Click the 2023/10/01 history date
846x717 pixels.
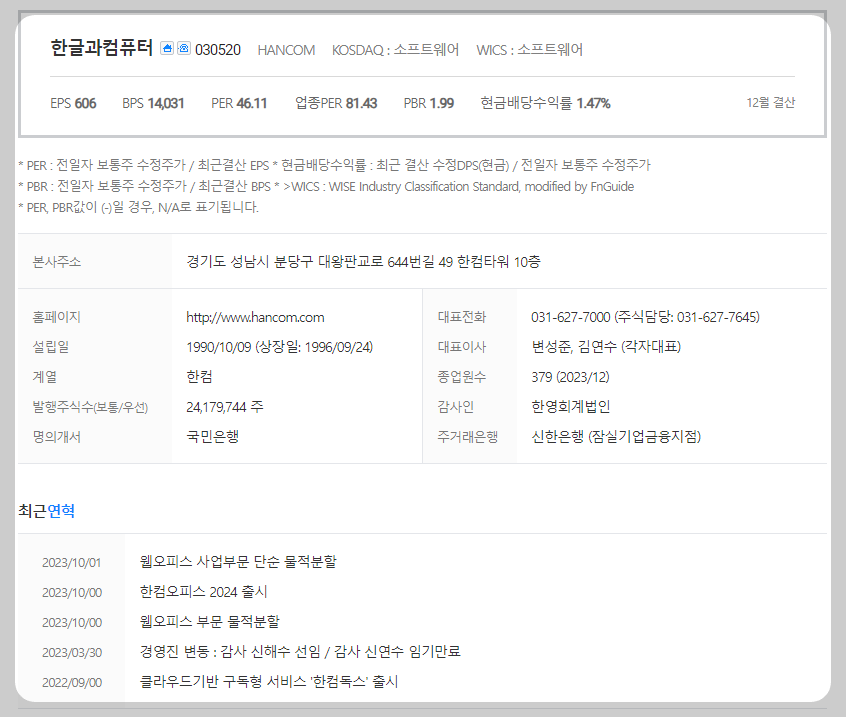72,563
